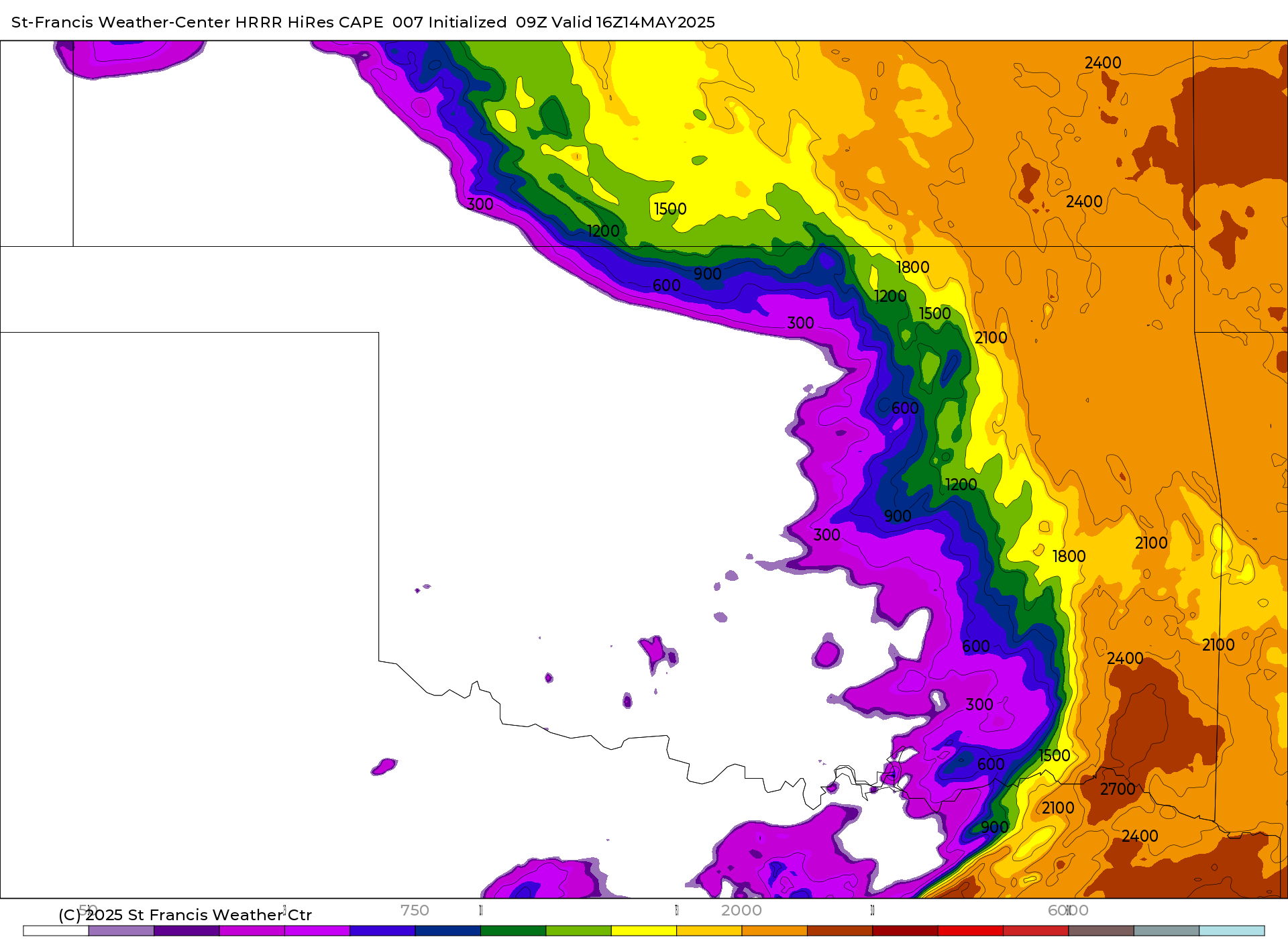Click the 2025 St Francis Weather Ctr copyright
1288x939 pixels.
(x=185, y=915)
